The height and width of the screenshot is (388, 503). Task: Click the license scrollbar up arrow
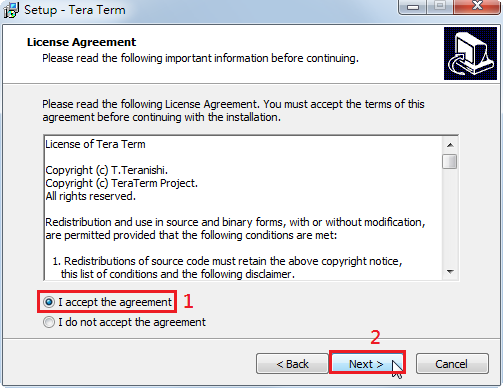(450, 145)
